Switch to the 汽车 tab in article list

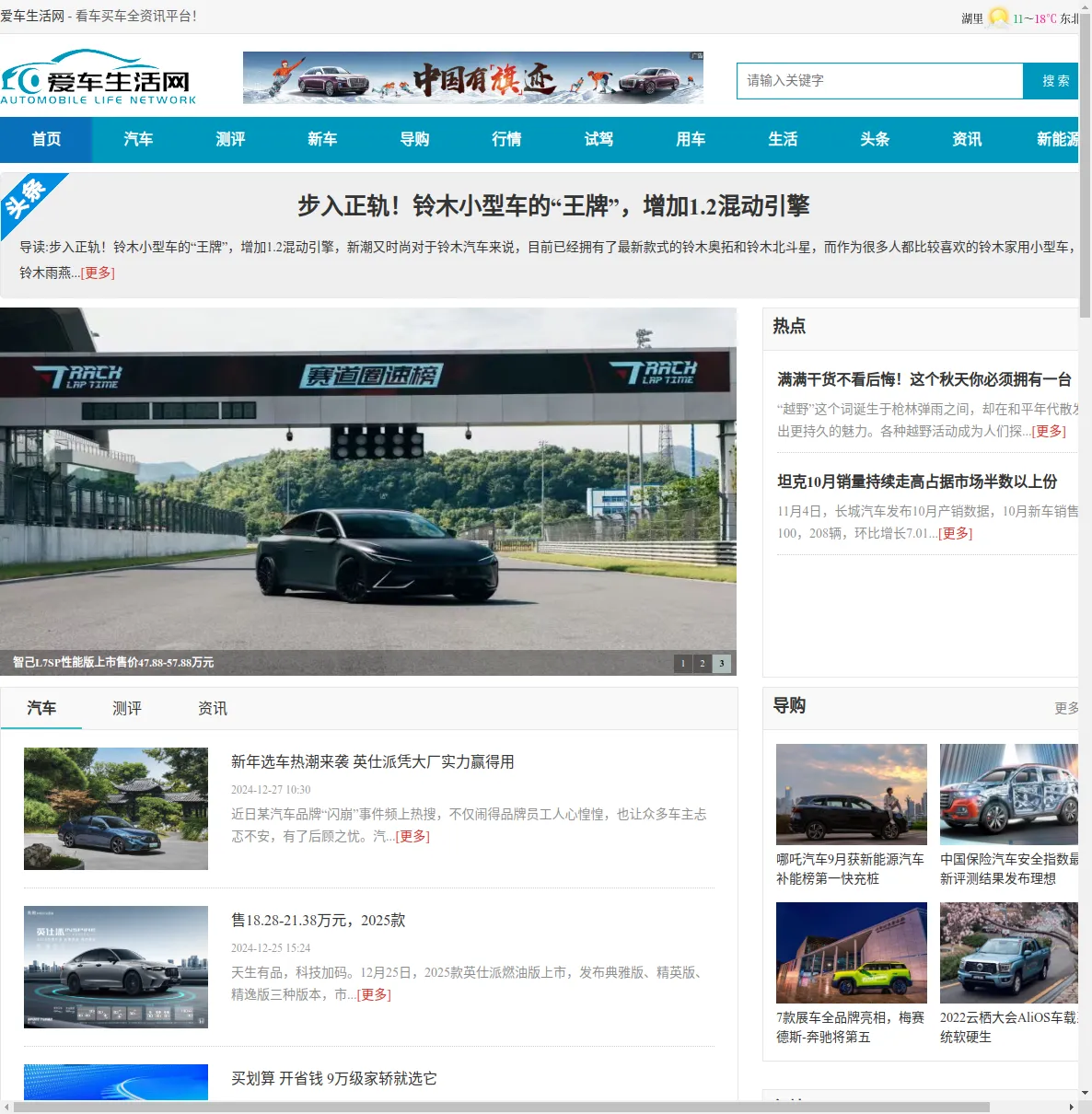click(41, 708)
